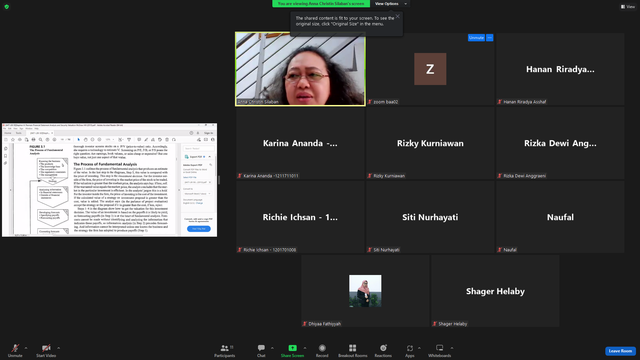Open Convert To dropdown in Acrobat pane

tap(198, 193)
